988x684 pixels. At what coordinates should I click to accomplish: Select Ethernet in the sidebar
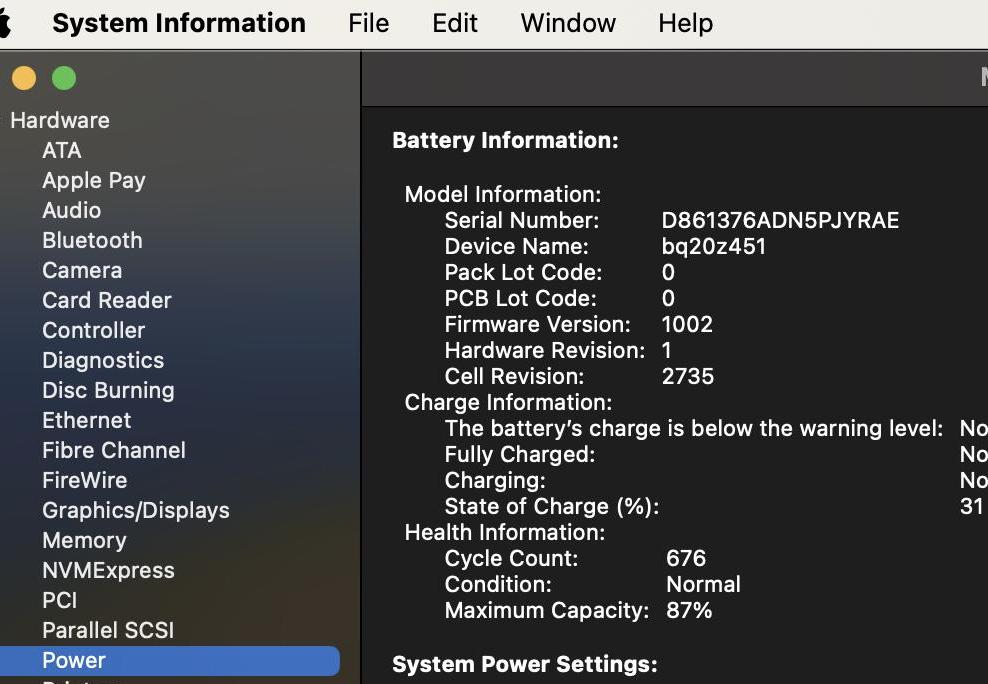86,420
